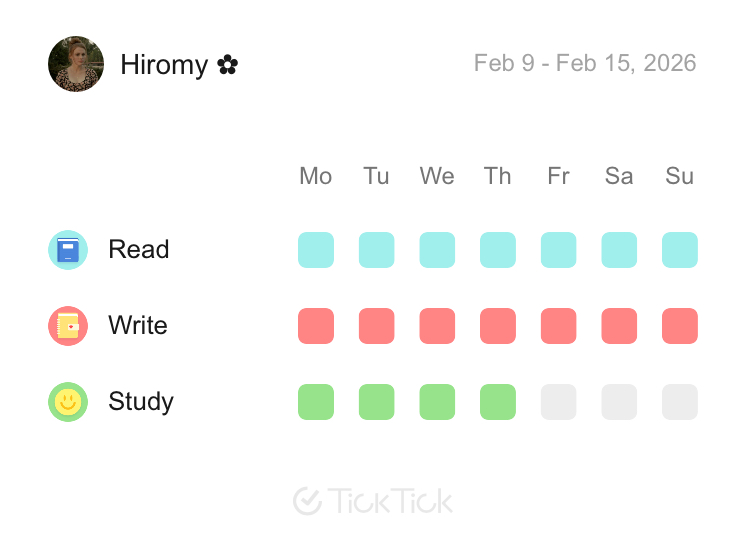The width and height of the screenshot is (746, 540).
Task: Toggle Study check-in for Saturday
Action: tap(619, 402)
